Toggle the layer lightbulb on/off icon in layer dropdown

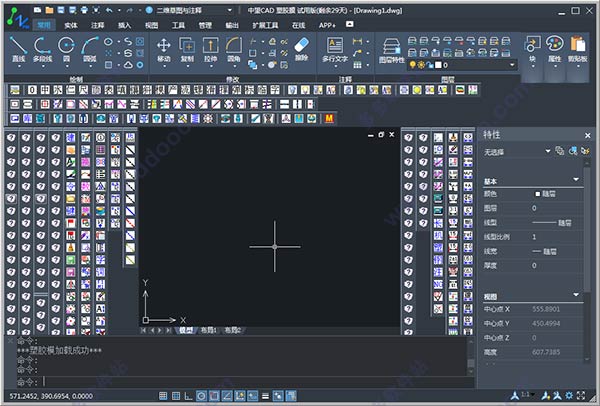point(412,65)
